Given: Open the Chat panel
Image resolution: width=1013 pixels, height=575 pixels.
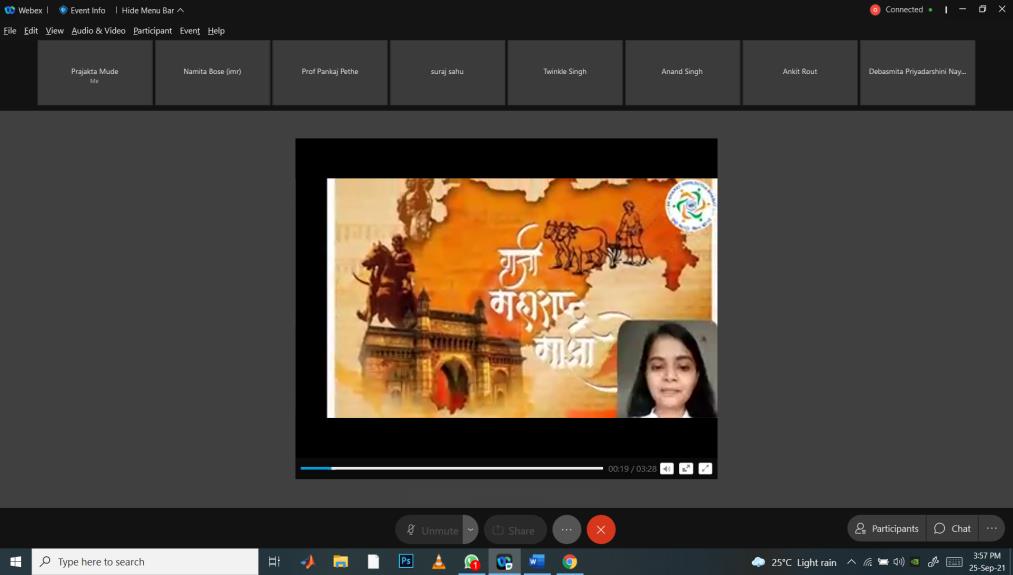Looking at the screenshot, I should [952, 528].
